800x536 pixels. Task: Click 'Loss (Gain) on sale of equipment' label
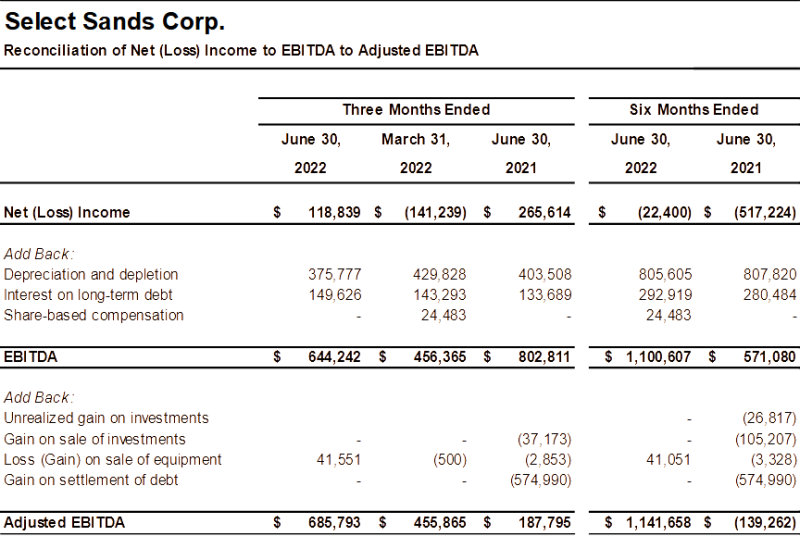tap(113, 460)
